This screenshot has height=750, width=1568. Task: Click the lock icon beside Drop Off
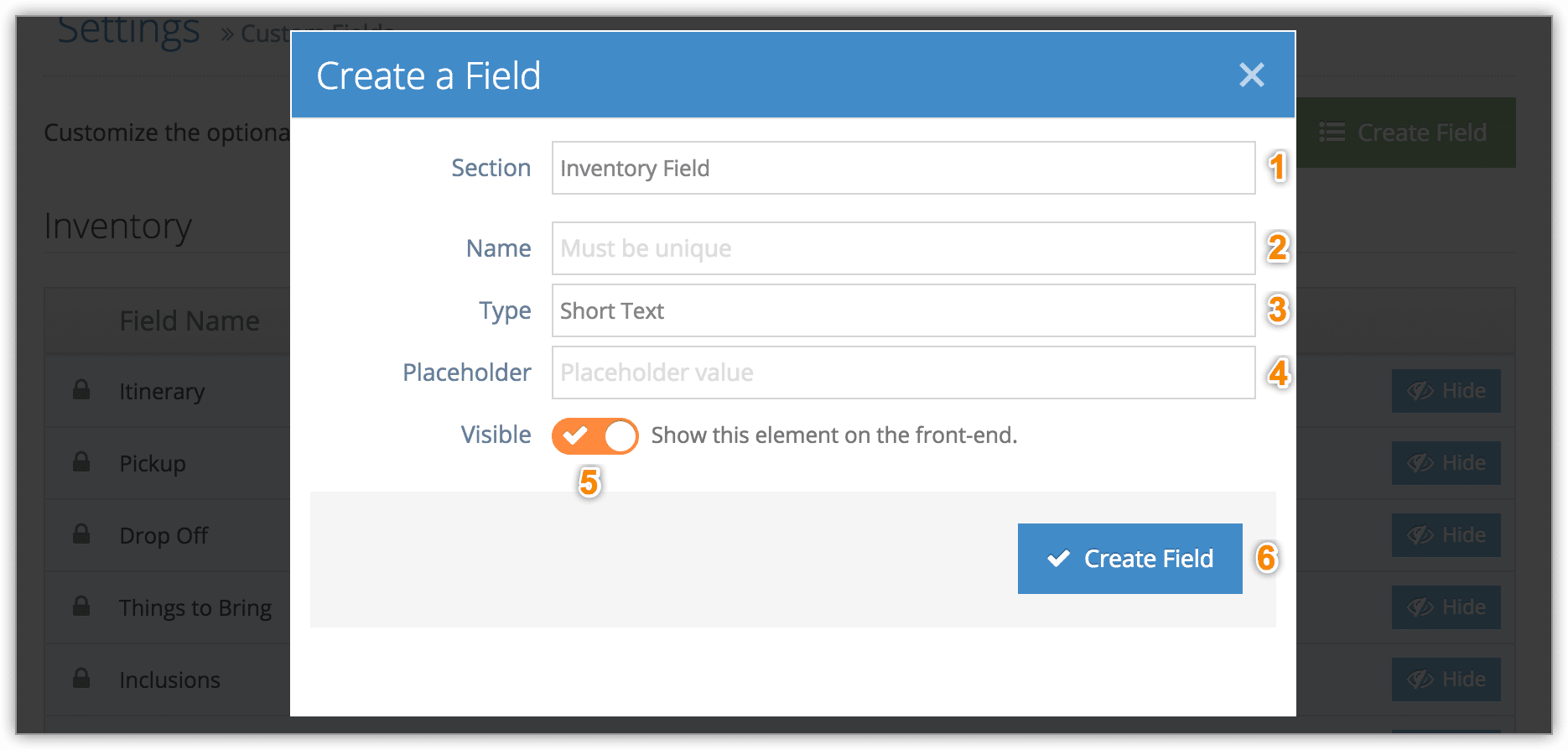(x=81, y=534)
